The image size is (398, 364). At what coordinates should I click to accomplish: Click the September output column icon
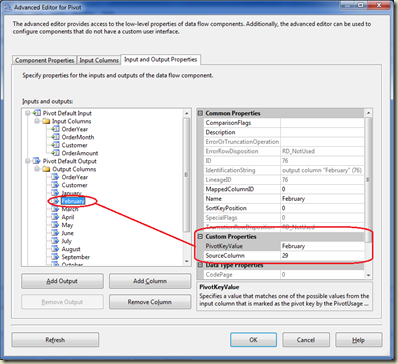(55, 257)
